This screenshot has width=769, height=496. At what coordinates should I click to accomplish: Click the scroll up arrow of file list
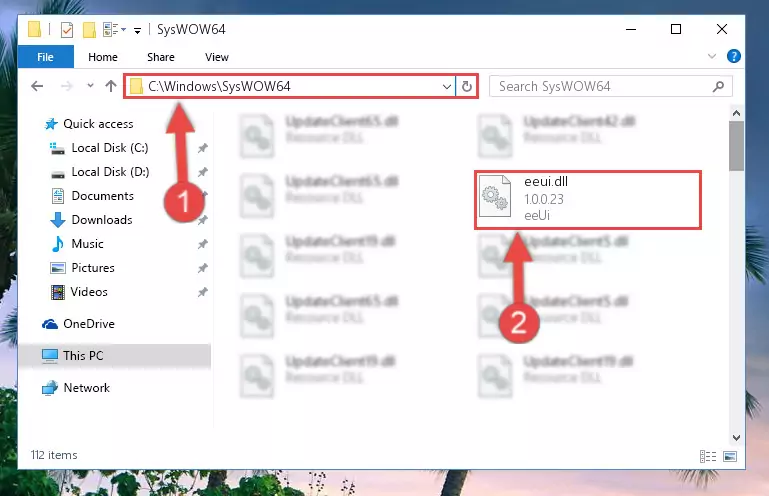(736, 113)
